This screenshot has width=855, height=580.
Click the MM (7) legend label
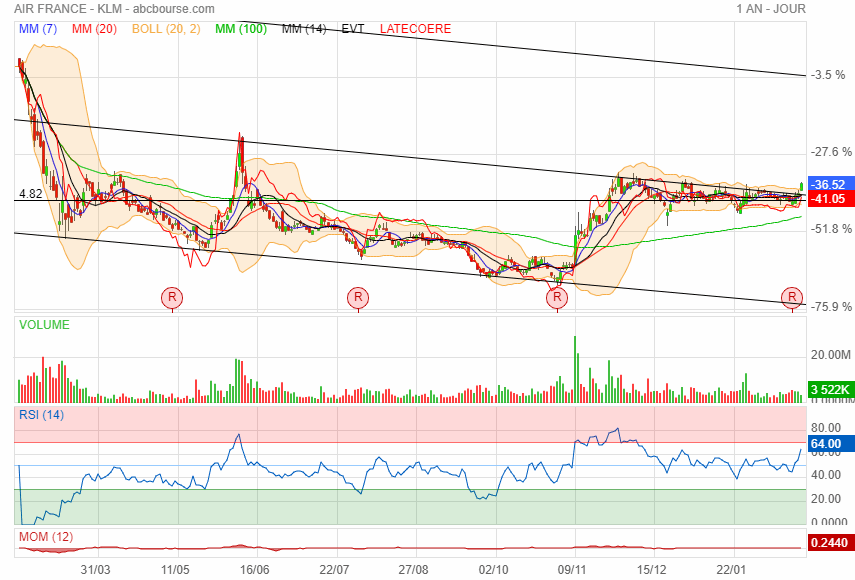pos(38,29)
